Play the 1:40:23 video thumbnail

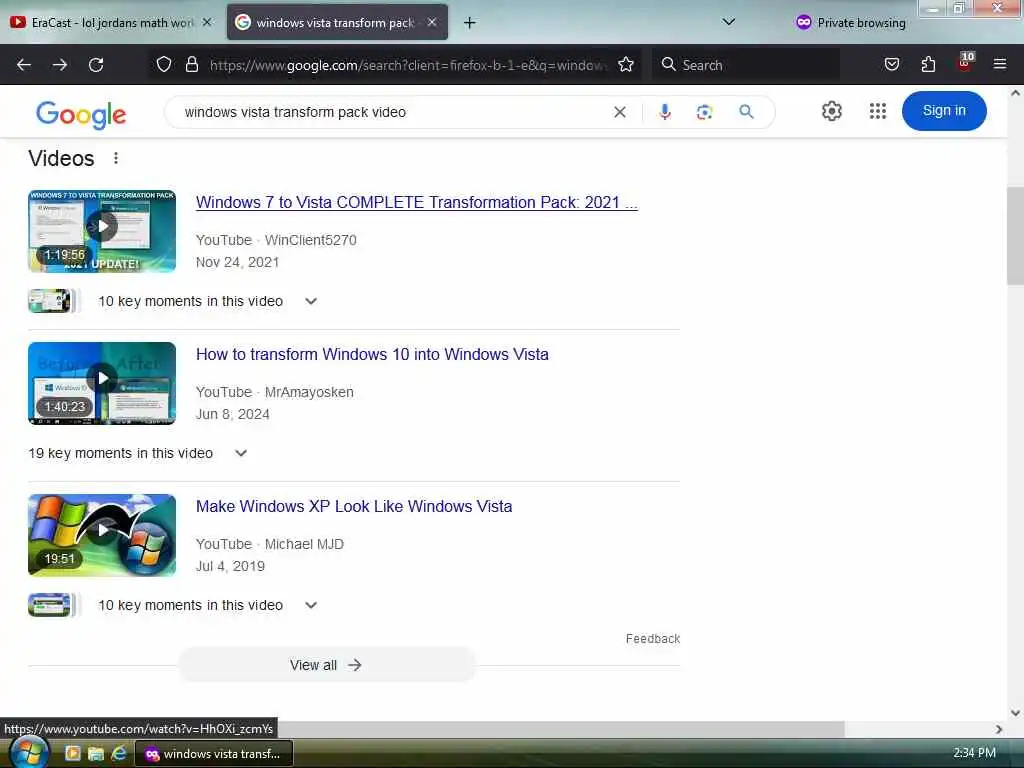click(102, 383)
